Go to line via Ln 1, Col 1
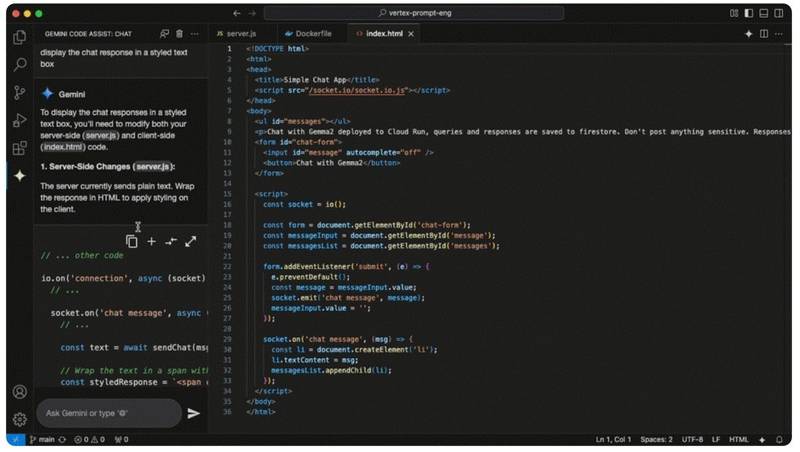This screenshot has width=800, height=452. coord(613,440)
